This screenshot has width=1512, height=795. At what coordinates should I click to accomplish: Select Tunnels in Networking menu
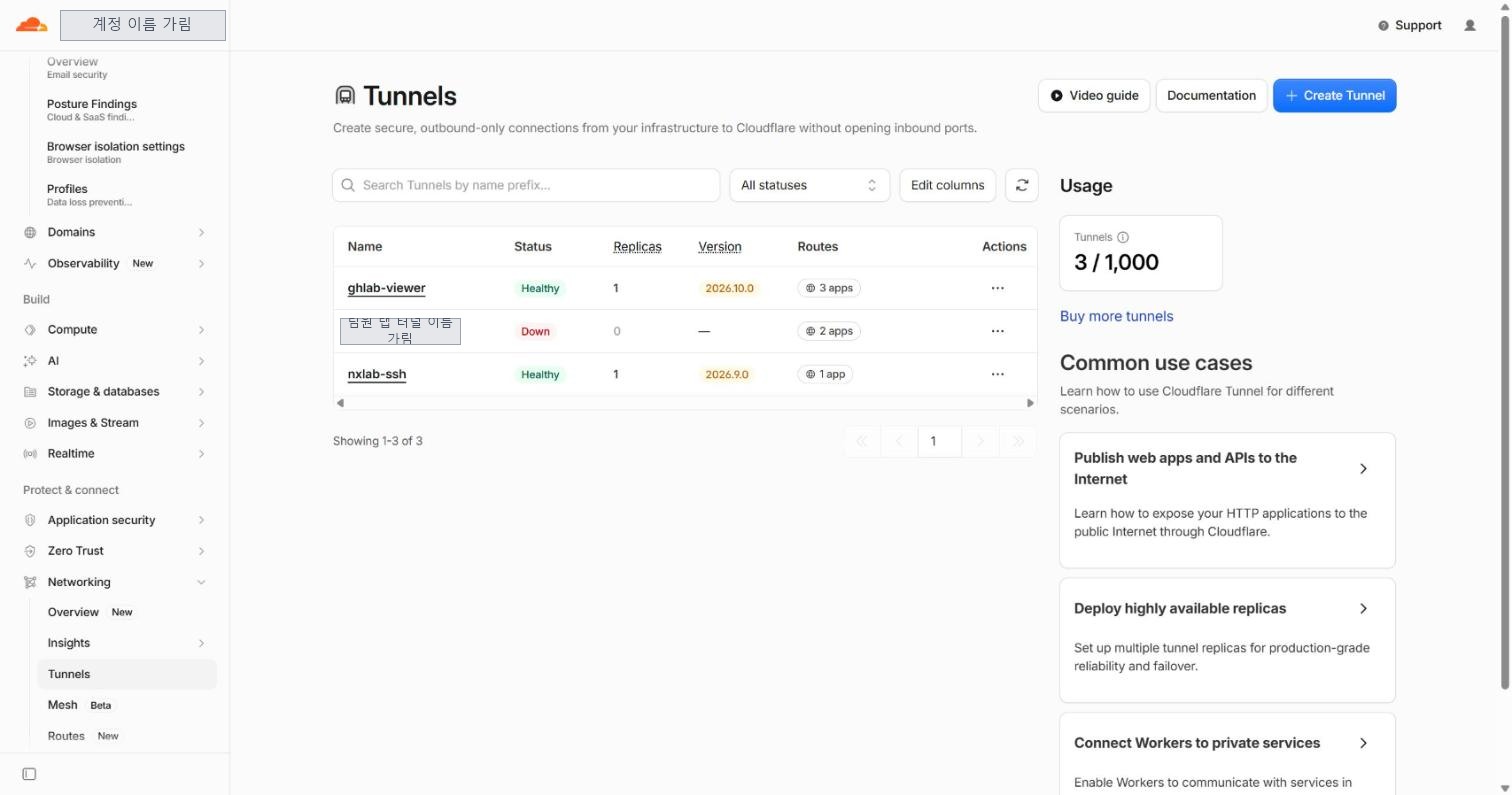pos(127,674)
